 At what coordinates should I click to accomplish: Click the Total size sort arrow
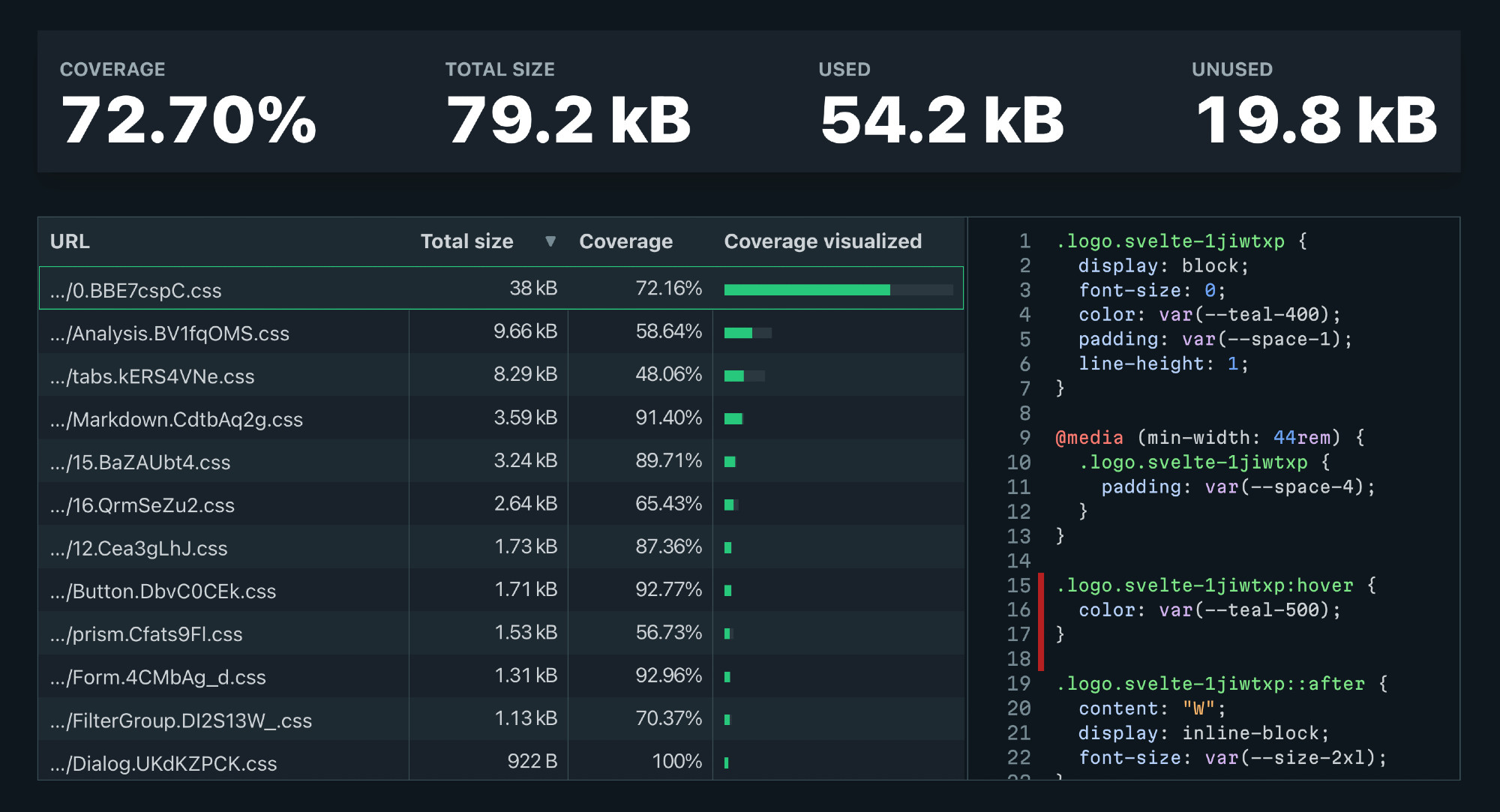coord(550,241)
